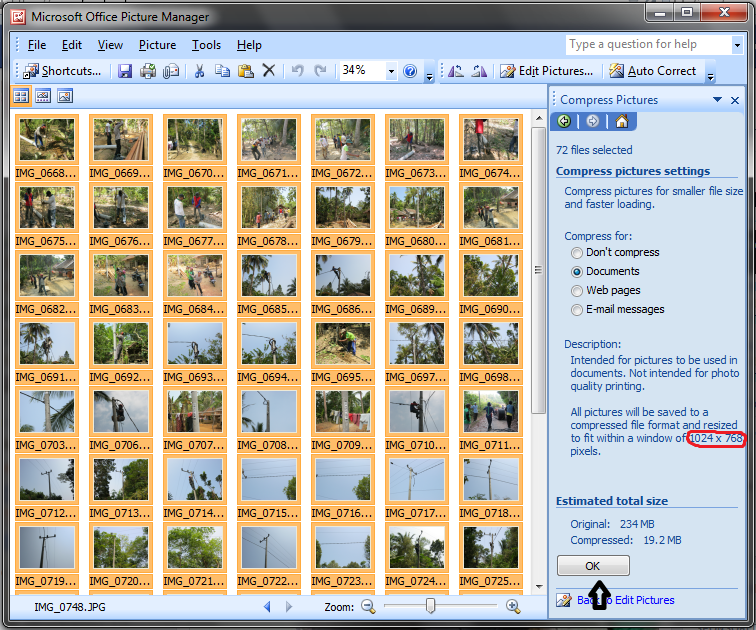Image resolution: width=756 pixels, height=630 pixels.
Task: Open the File menu
Action: click(x=37, y=45)
